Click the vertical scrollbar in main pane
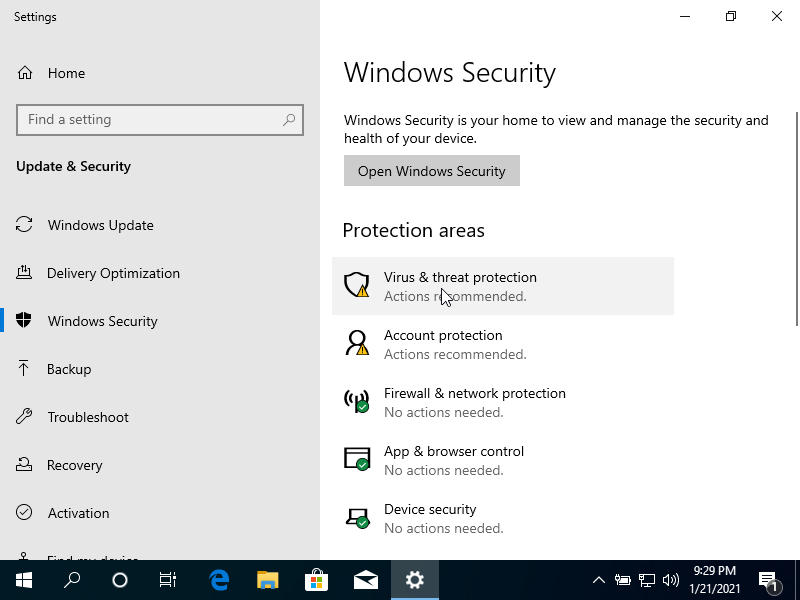Image resolution: width=800 pixels, height=600 pixels. coord(796,218)
